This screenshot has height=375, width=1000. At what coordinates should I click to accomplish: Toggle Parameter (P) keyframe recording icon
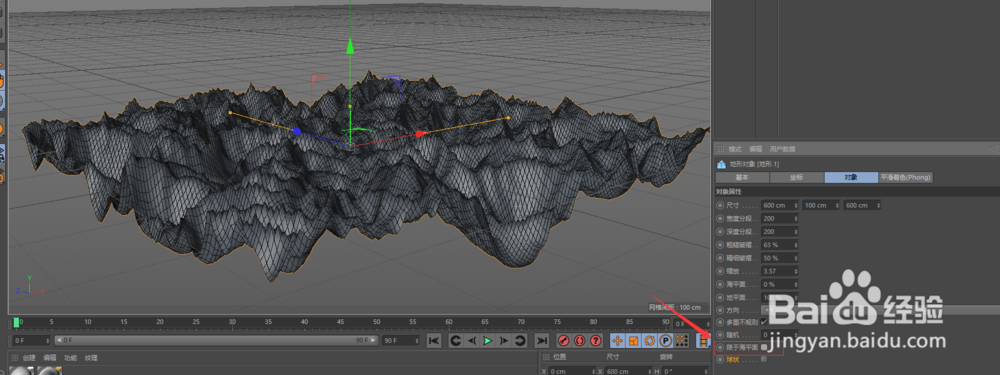click(665, 341)
